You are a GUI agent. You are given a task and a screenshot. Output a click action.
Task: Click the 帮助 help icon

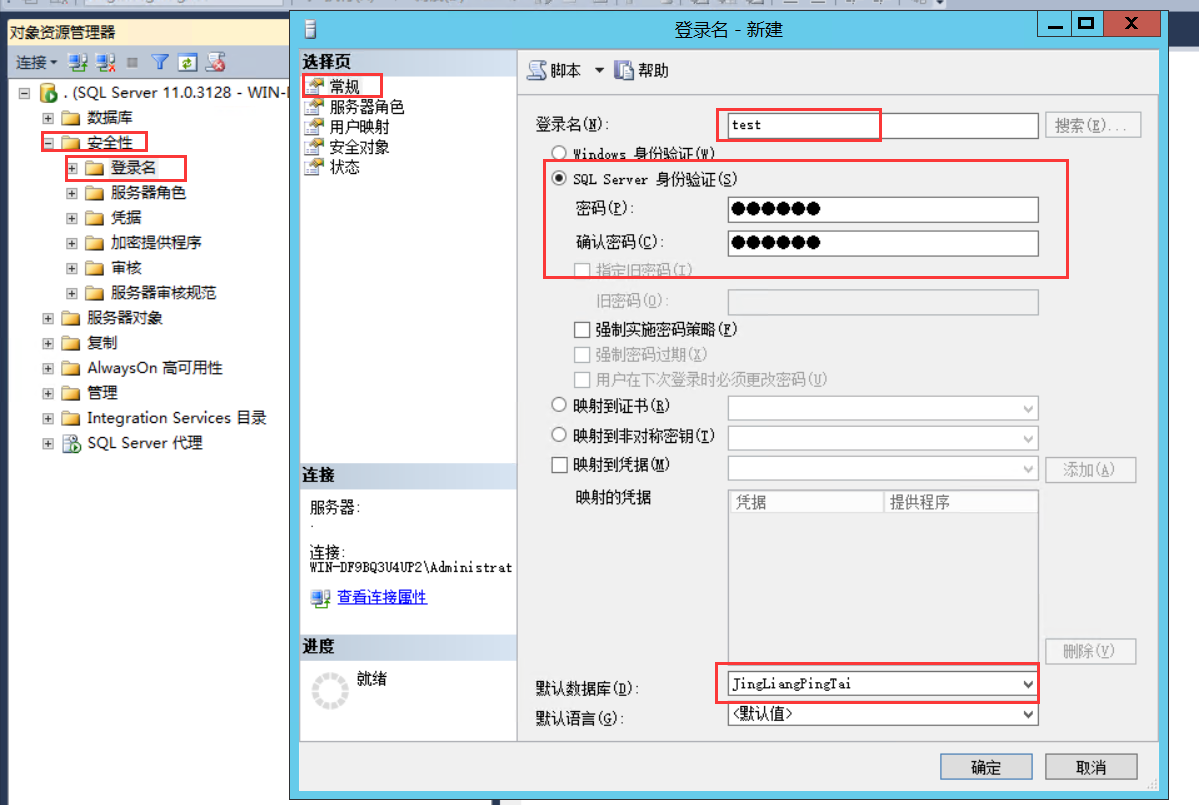point(624,70)
